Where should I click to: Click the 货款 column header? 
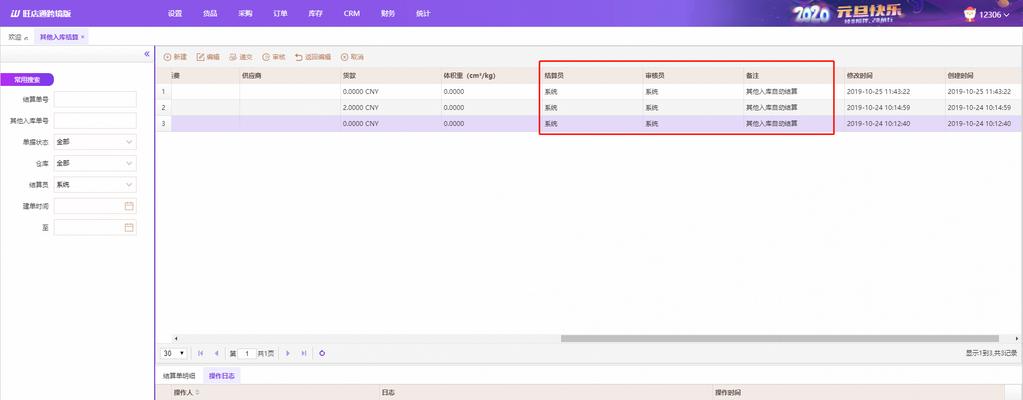390,76
